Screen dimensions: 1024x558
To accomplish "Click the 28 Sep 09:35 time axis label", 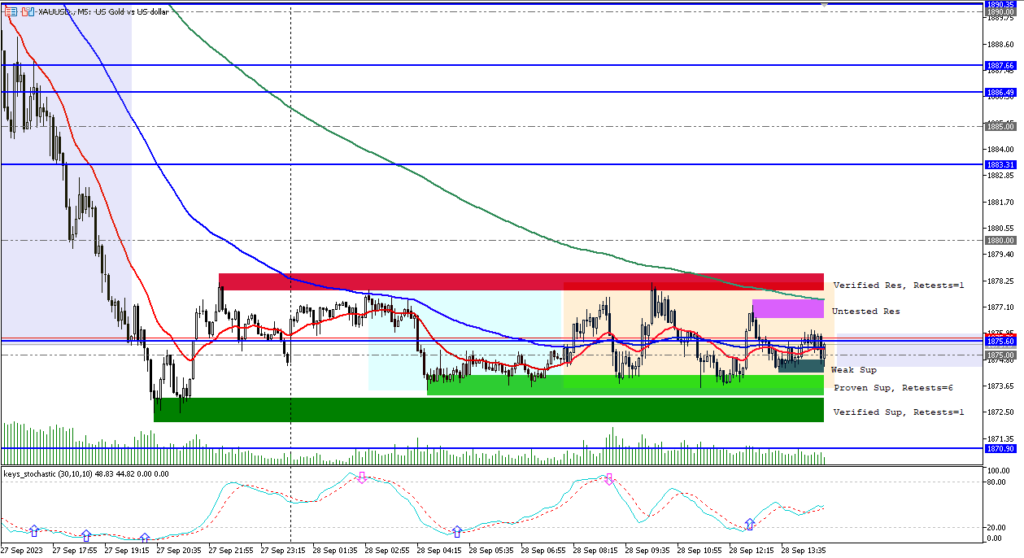I will tap(645, 550).
